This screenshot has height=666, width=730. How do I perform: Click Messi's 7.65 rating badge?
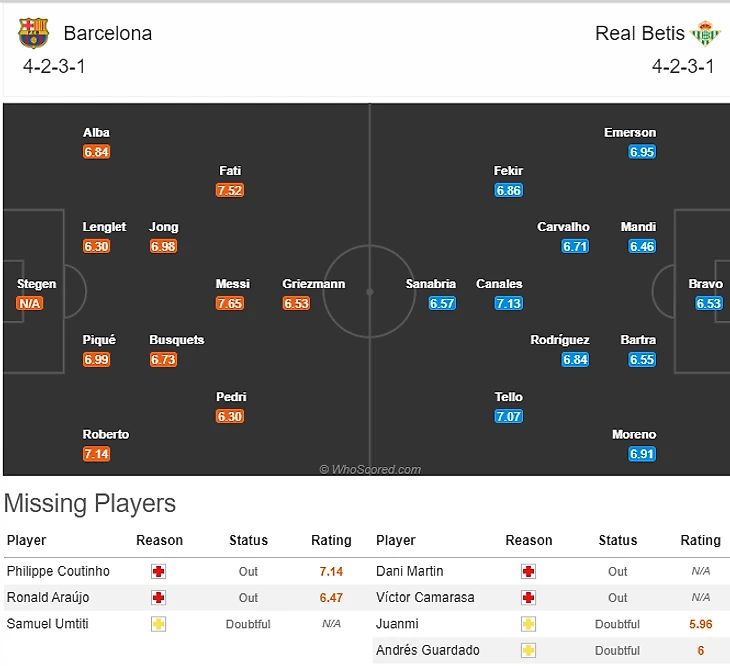pyautogui.click(x=230, y=303)
